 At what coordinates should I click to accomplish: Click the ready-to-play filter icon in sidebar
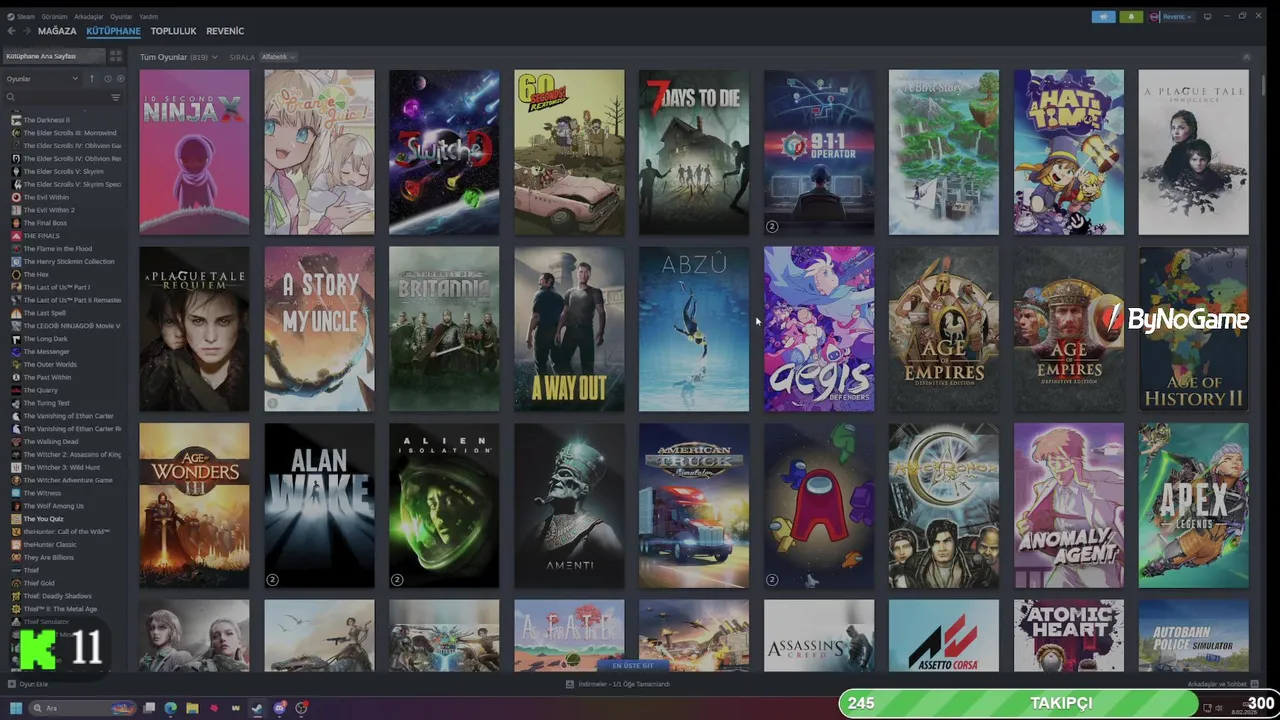click(121, 79)
